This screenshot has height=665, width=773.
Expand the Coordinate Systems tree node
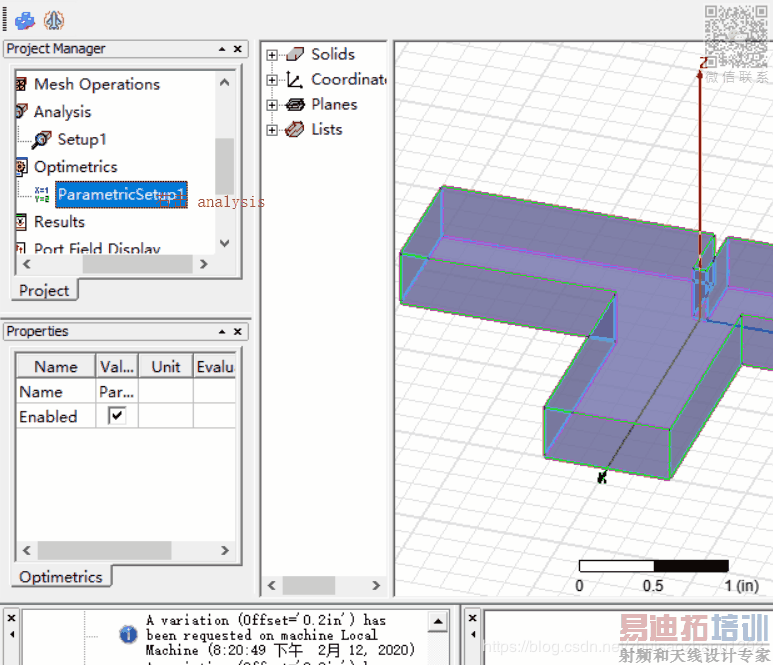click(272, 80)
